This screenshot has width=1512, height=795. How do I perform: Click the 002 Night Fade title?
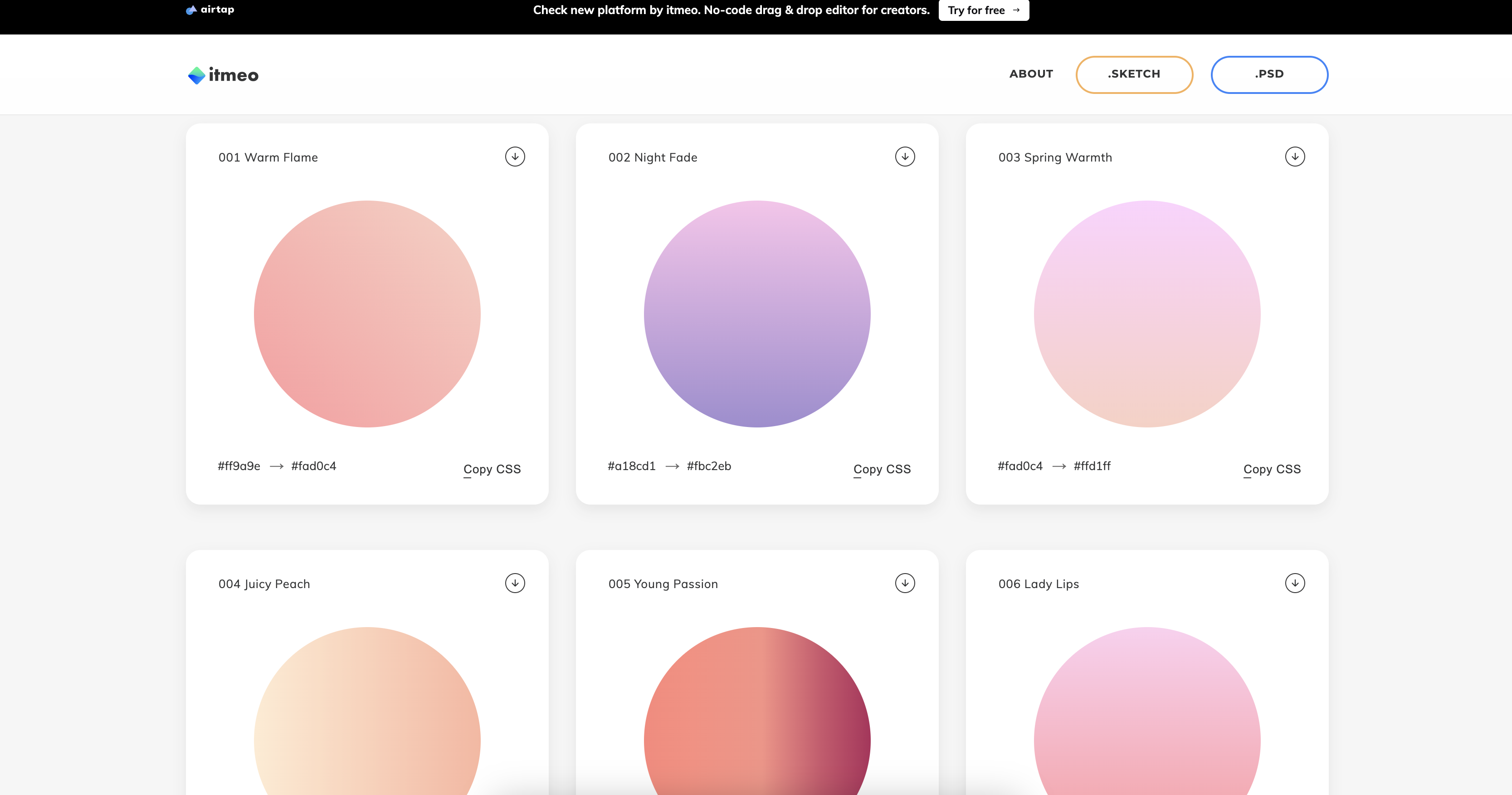tap(653, 157)
